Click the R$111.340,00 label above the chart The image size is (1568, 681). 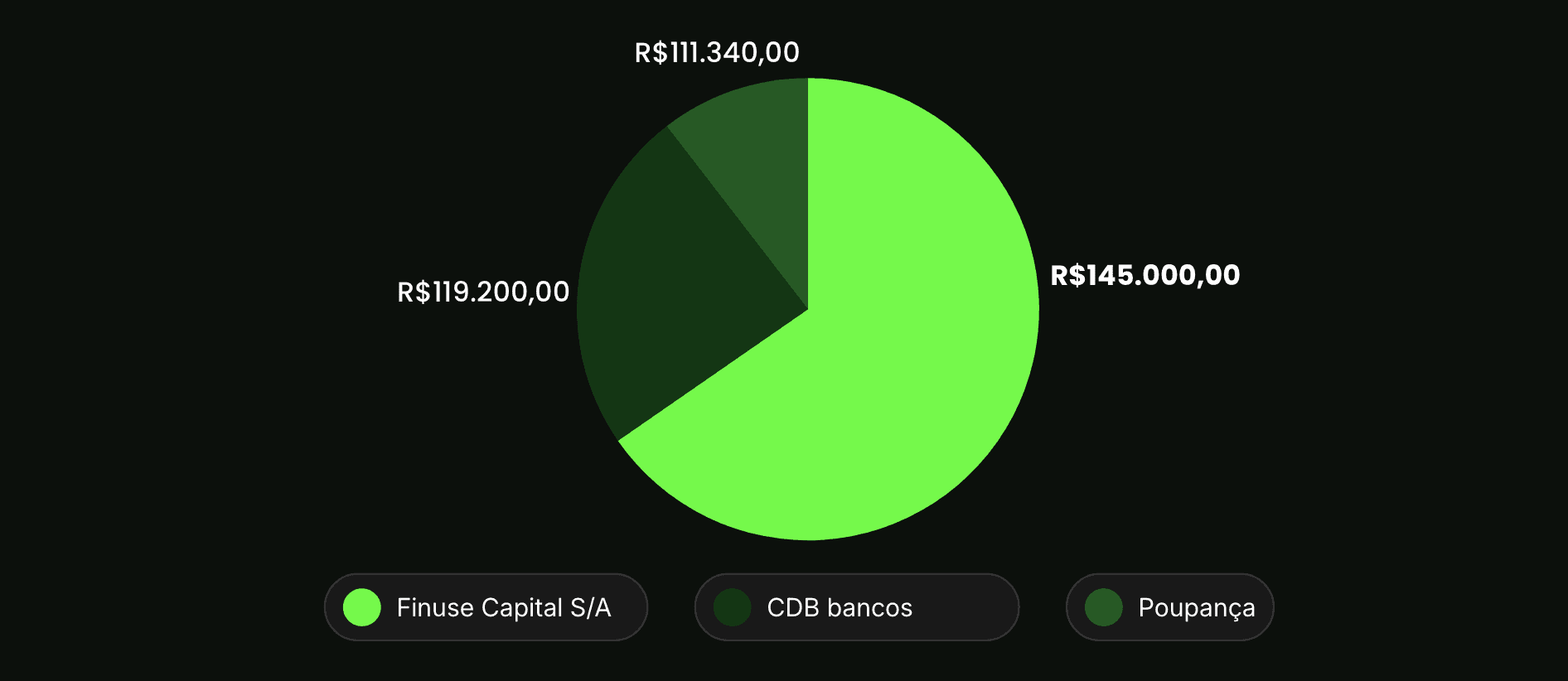pos(717,53)
